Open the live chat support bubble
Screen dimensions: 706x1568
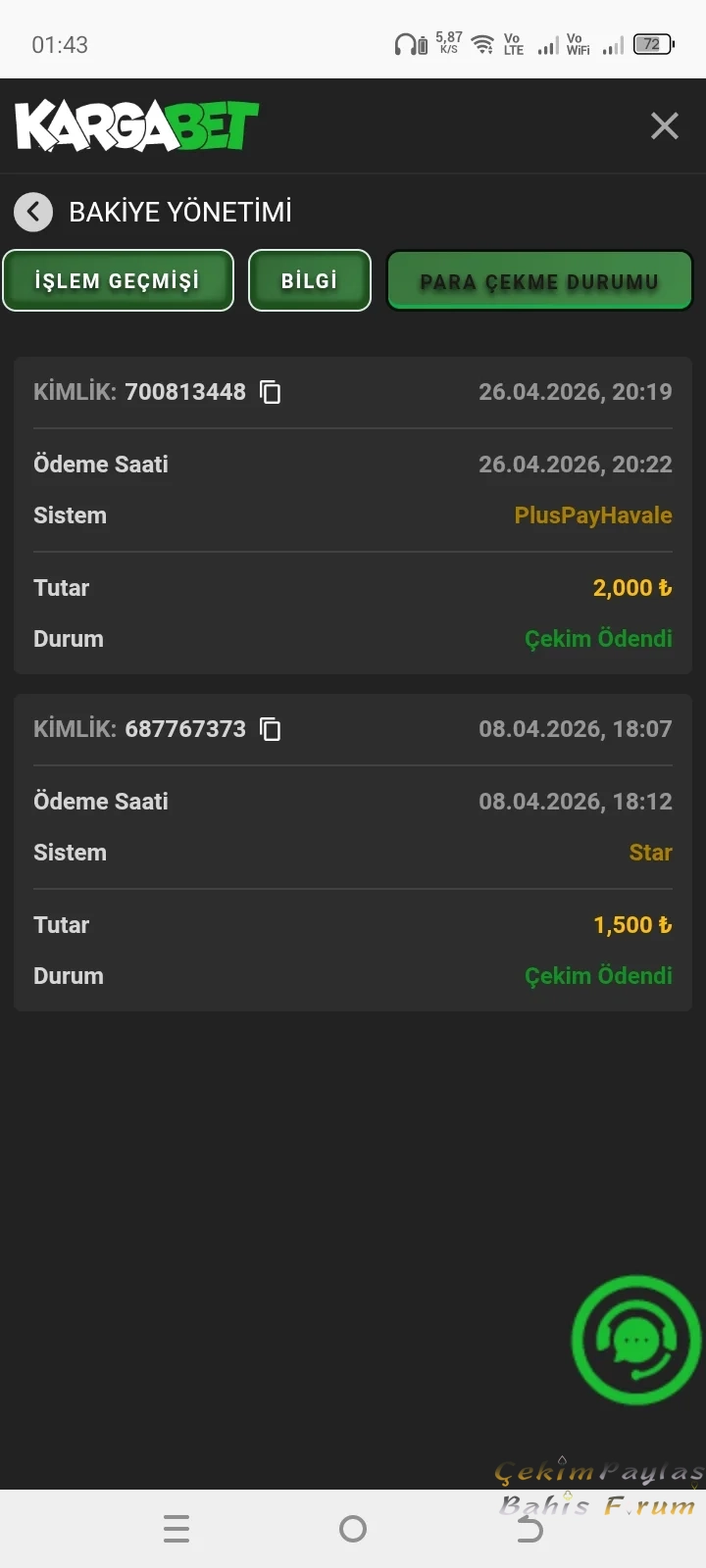click(x=635, y=1340)
